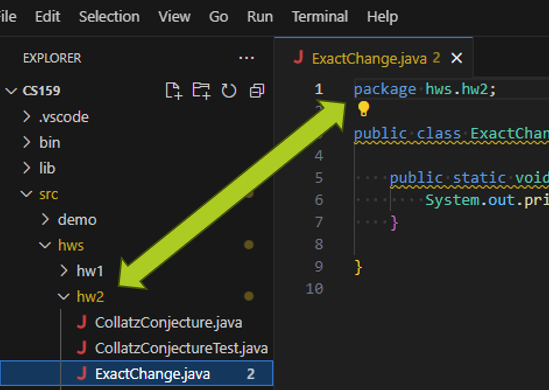
Task: Open the Go menu
Action: click(218, 16)
